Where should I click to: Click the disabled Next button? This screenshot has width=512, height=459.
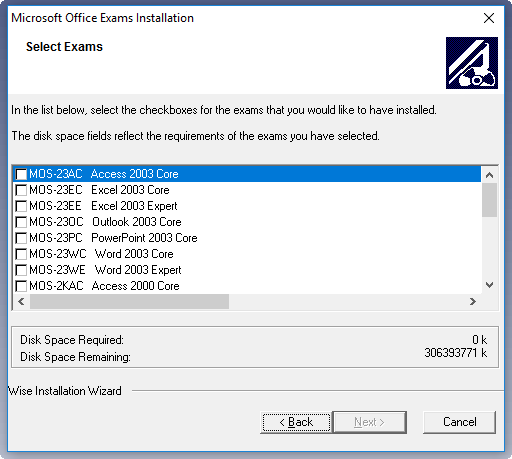(x=370, y=422)
